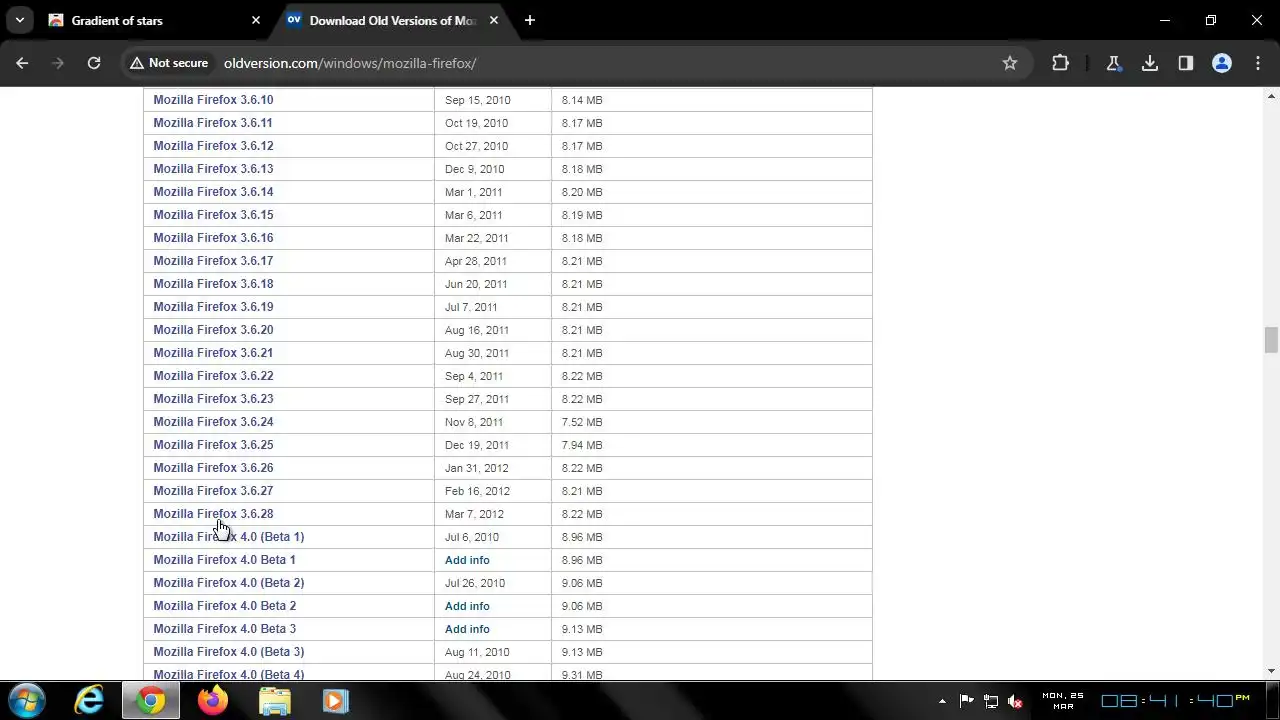
Task: Open Mozilla Firefox 3.6.25 link
Action: pyautogui.click(x=213, y=445)
